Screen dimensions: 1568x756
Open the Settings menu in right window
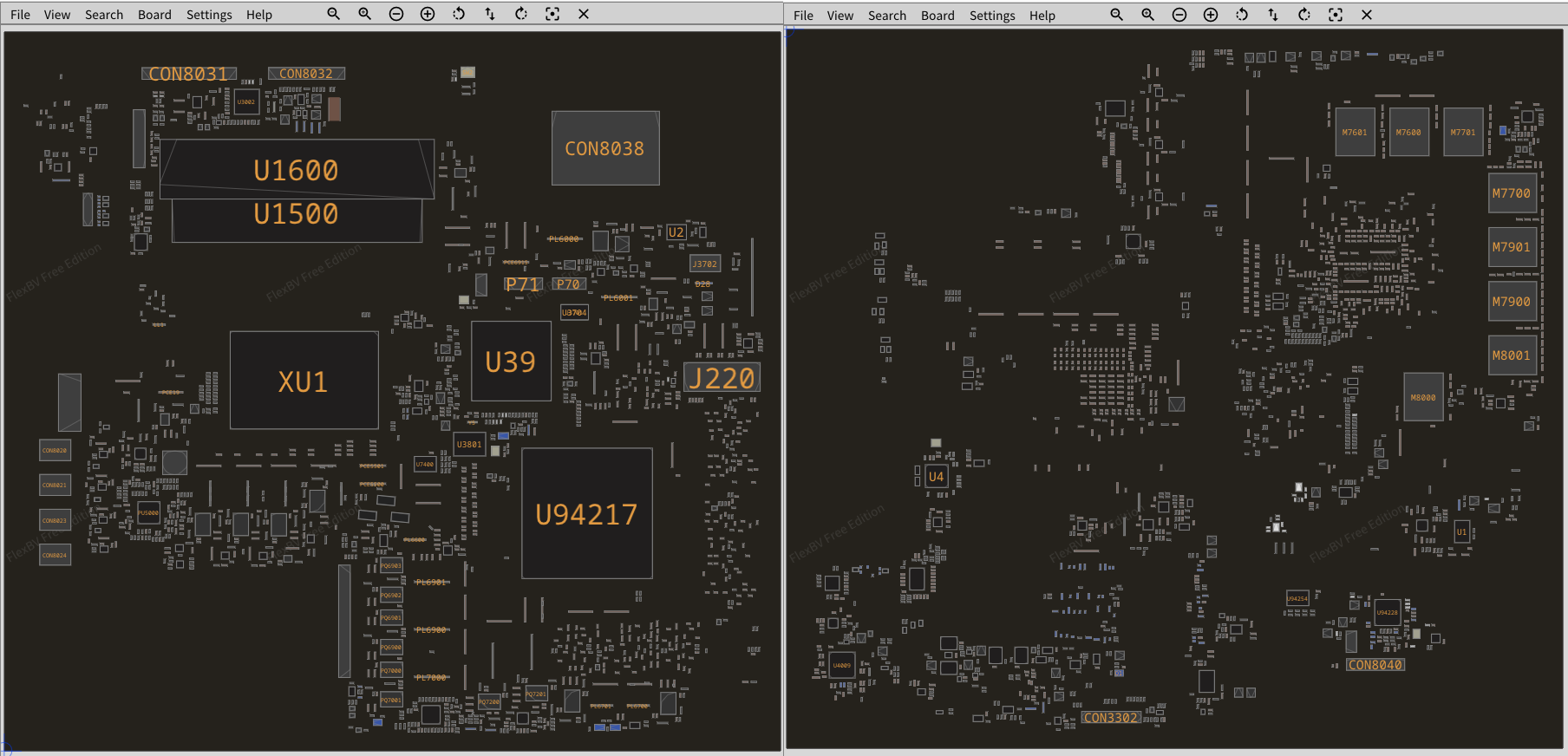tap(992, 16)
